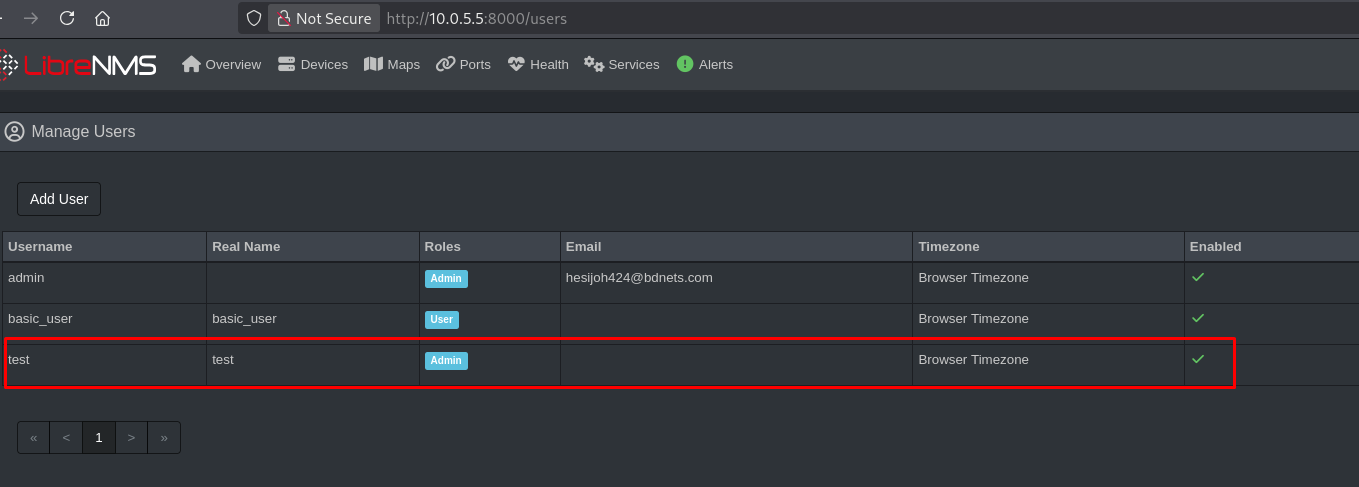Viewport: 1359px width, 487px height.
Task: Click the enabled checkmark for basic_user
Action: pyautogui.click(x=1198, y=318)
